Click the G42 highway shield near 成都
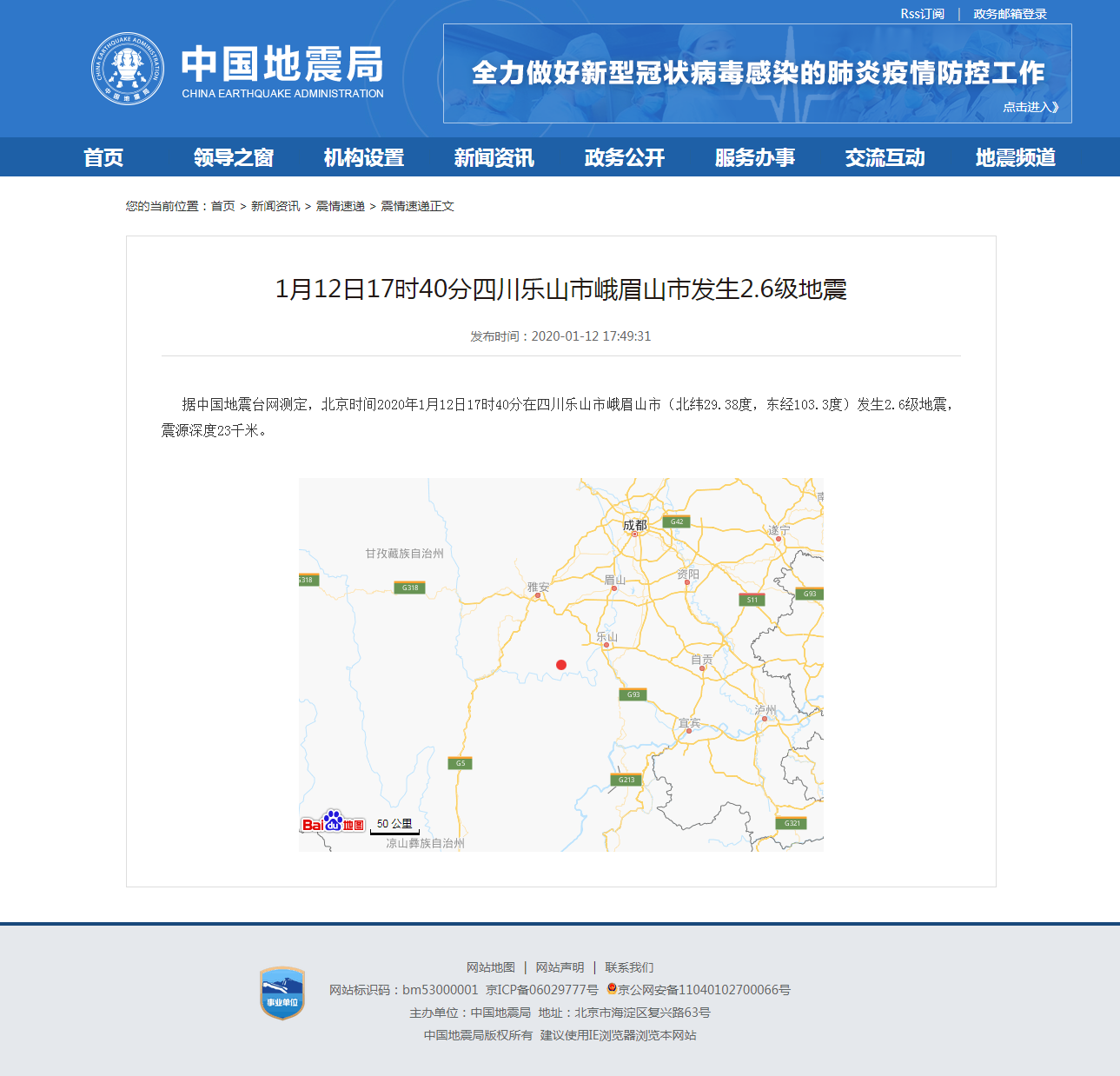The height and width of the screenshot is (1076, 1120). (677, 522)
